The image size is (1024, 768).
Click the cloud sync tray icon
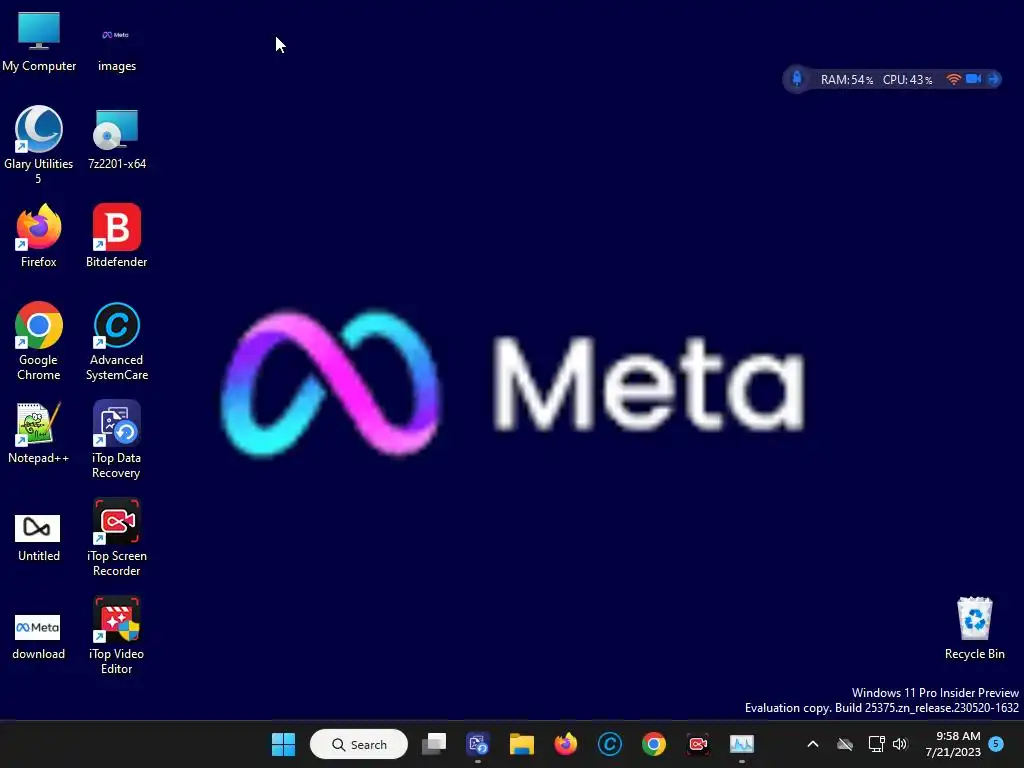pyautogui.click(x=844, y=744)
